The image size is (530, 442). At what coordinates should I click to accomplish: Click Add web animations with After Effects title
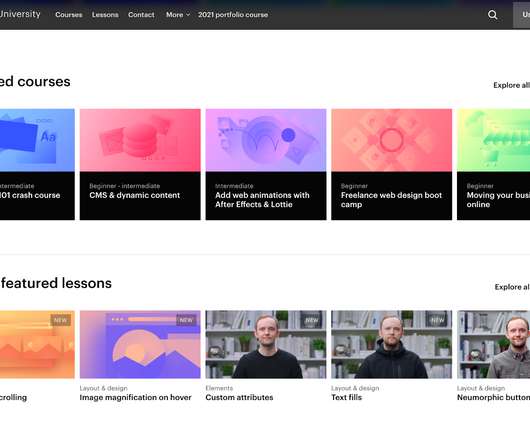262,200
